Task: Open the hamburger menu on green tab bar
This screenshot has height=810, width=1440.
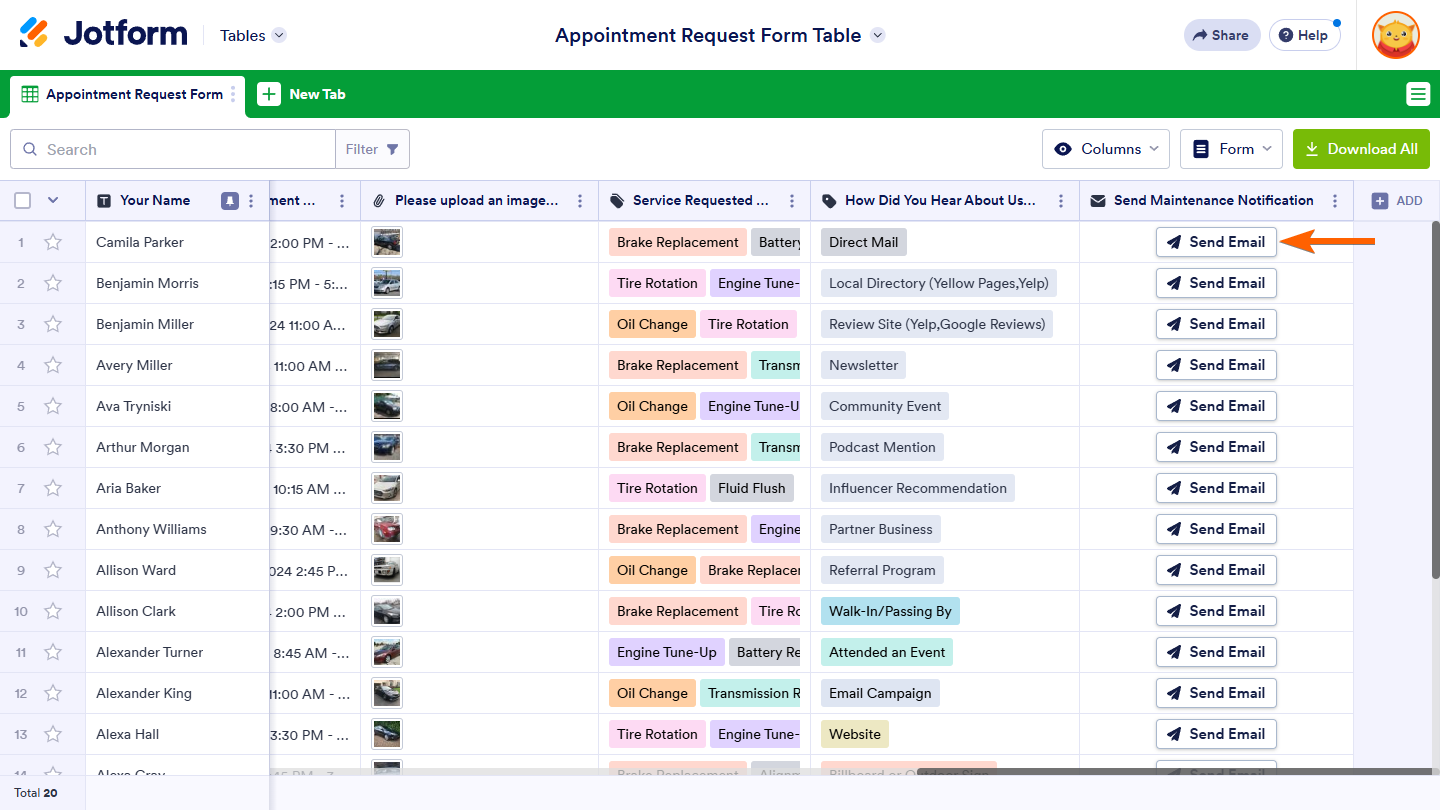Action: pos(1418,94)
